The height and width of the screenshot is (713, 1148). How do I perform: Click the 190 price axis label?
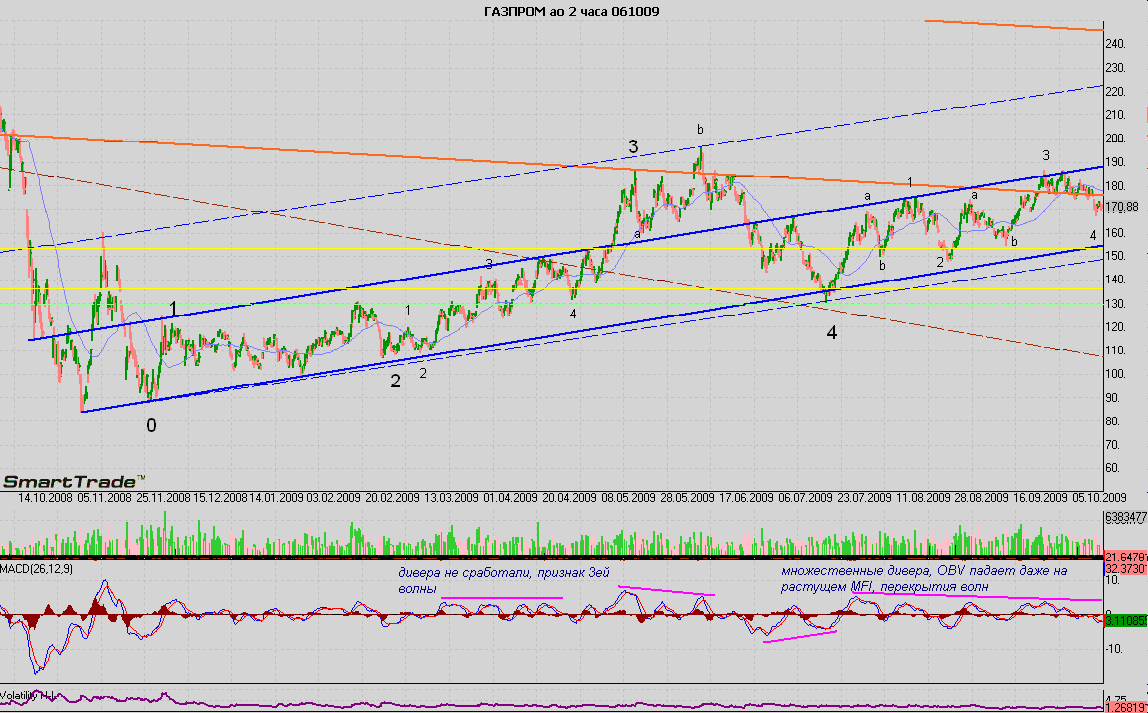1116,163
